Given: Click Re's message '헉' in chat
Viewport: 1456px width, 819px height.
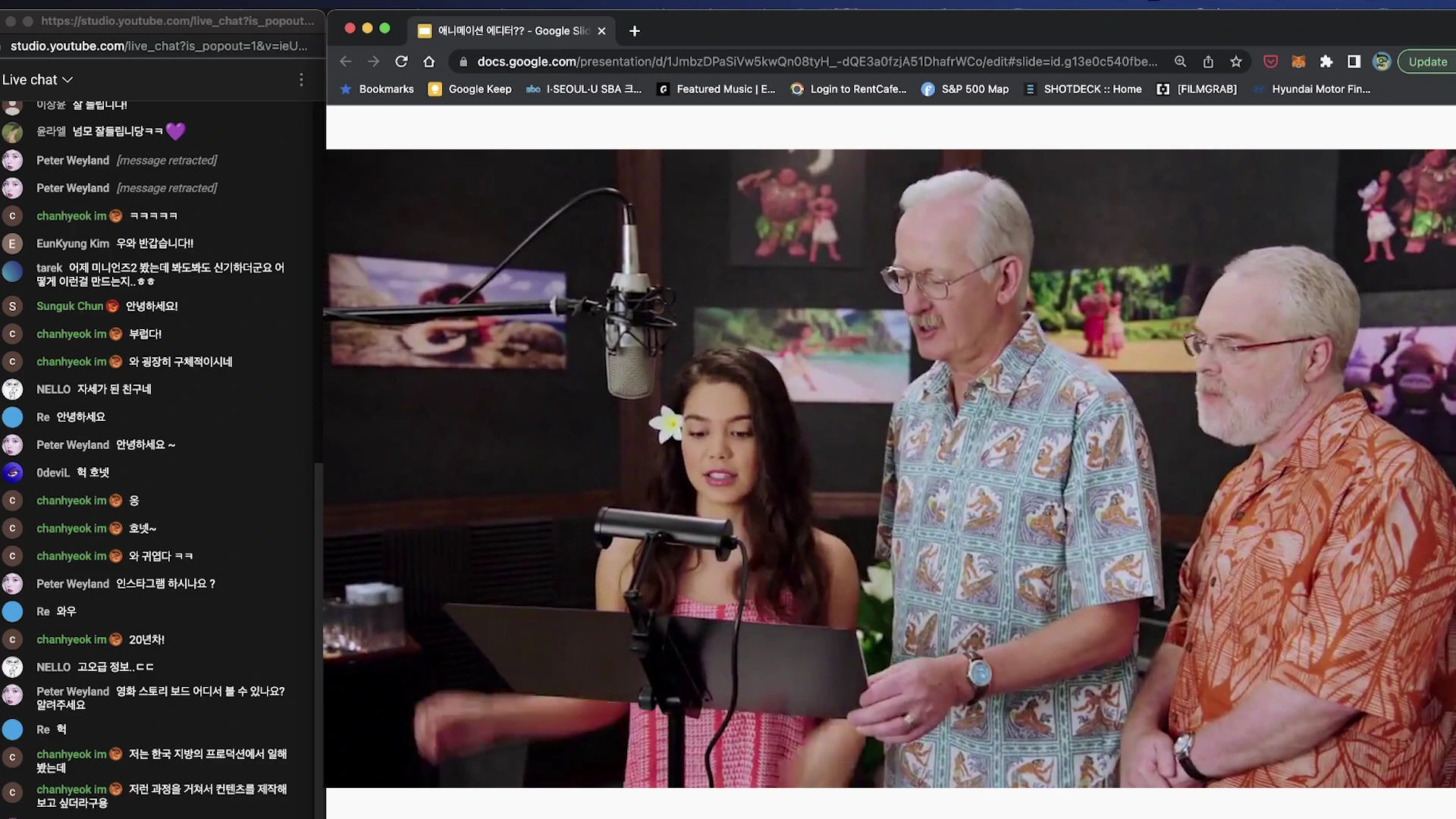Looking at the screenshot, I should pyautogui.click(x=61, y=730).
